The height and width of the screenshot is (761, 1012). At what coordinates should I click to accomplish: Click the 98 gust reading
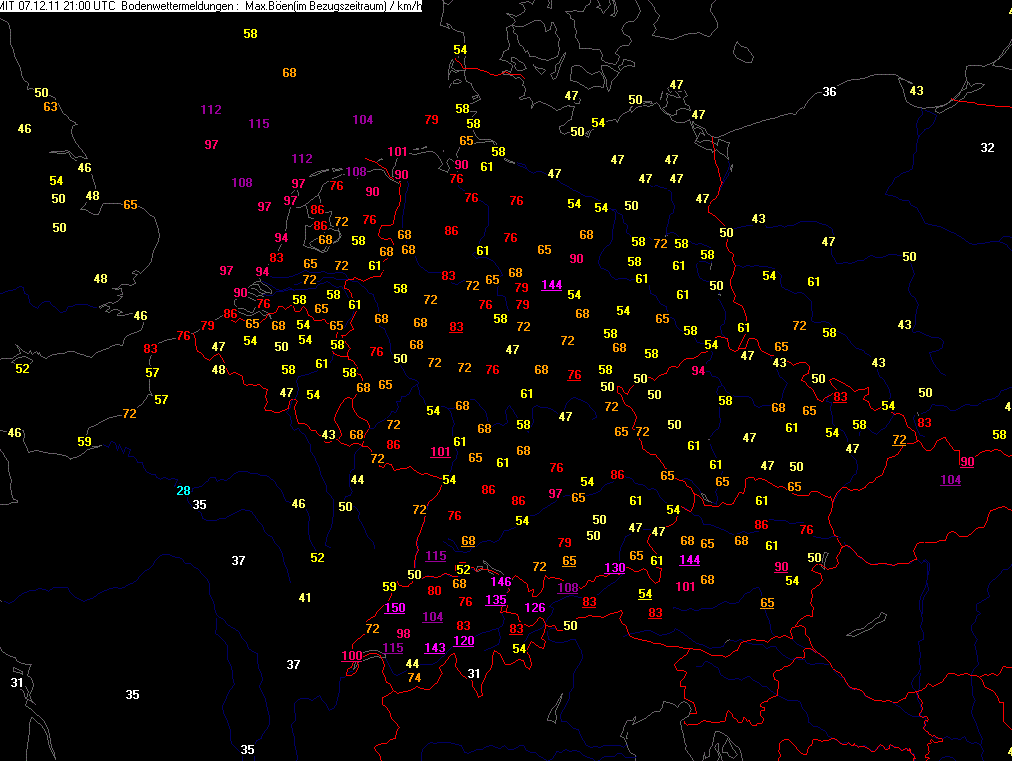403,634
